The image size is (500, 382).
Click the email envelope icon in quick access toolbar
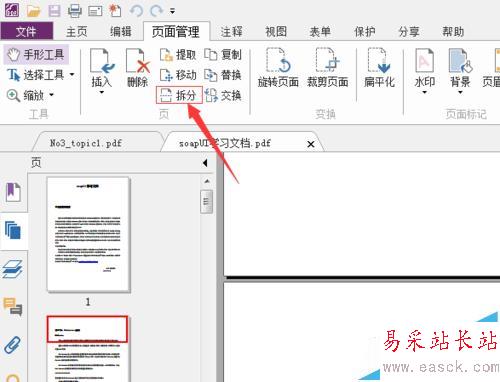coord(95,11)
